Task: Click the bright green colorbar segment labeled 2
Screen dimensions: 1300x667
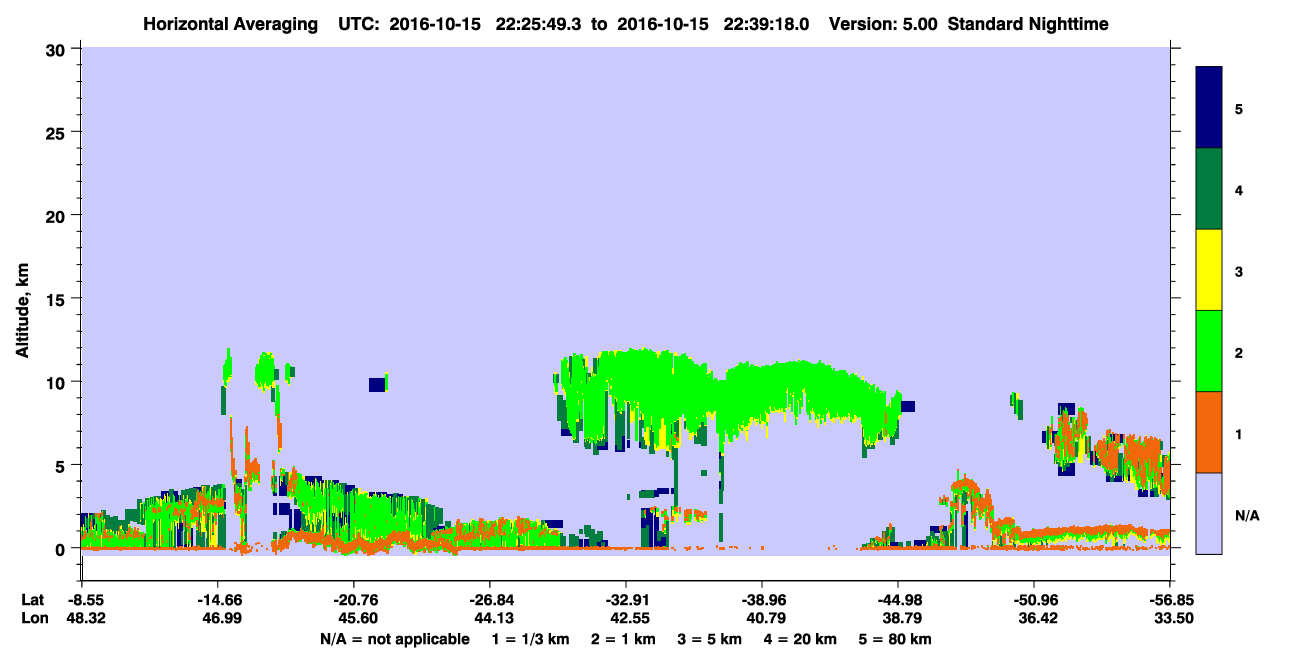Action: pos(1209,351)
